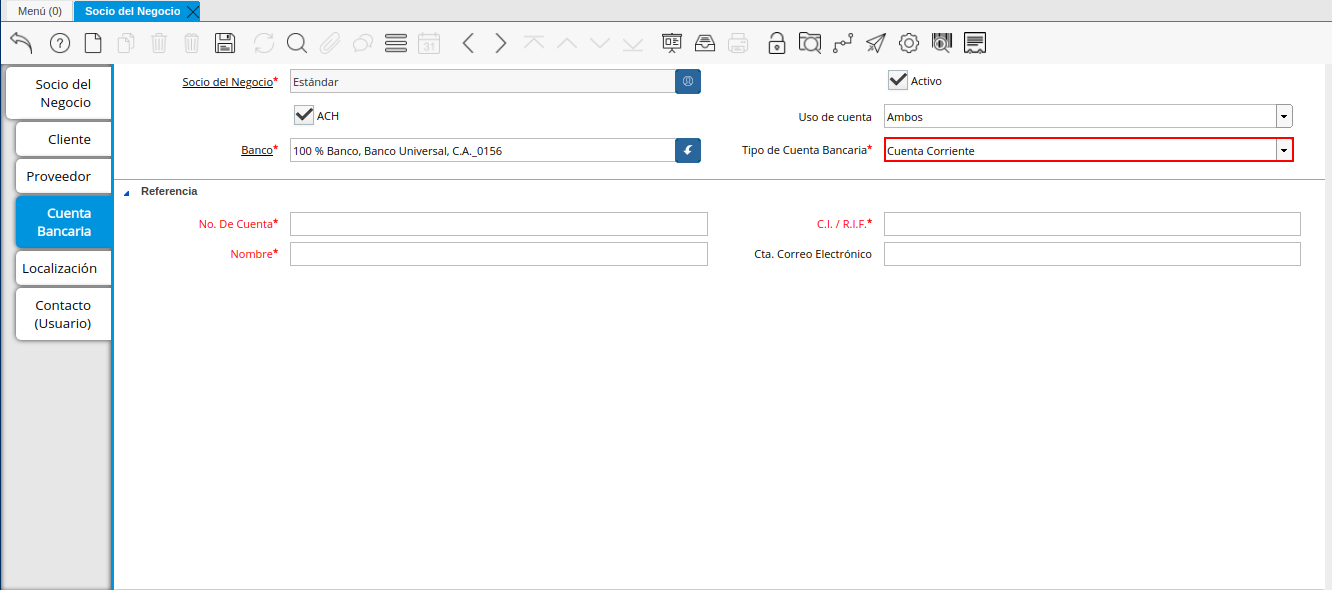The image size is (1332, 590).
Task: Save changes with the floppy disk icon
Action: coord(225,43)
